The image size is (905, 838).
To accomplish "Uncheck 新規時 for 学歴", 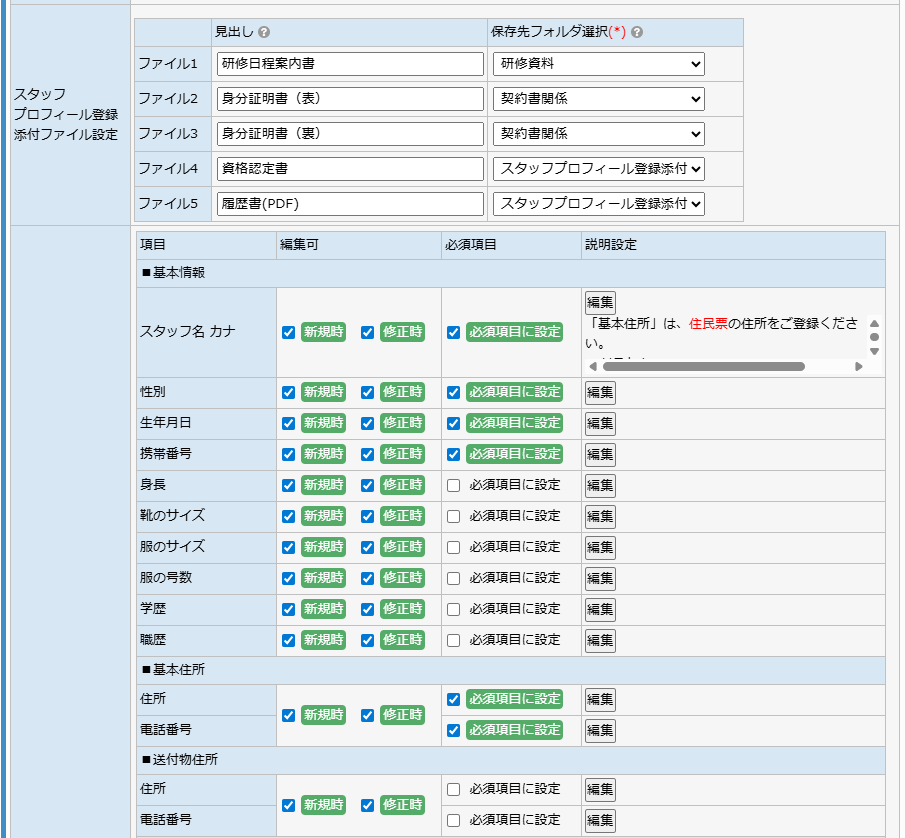I will [289, 609].
